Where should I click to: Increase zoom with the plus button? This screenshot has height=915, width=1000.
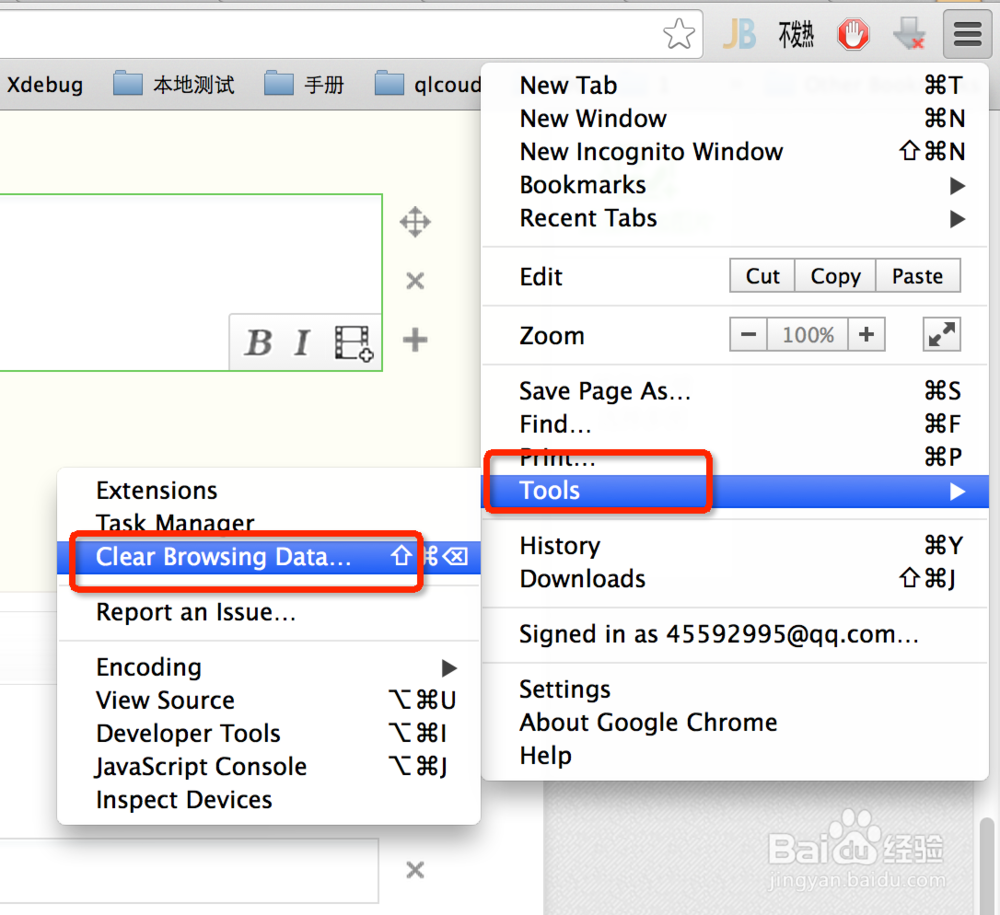tap(866, 334)
